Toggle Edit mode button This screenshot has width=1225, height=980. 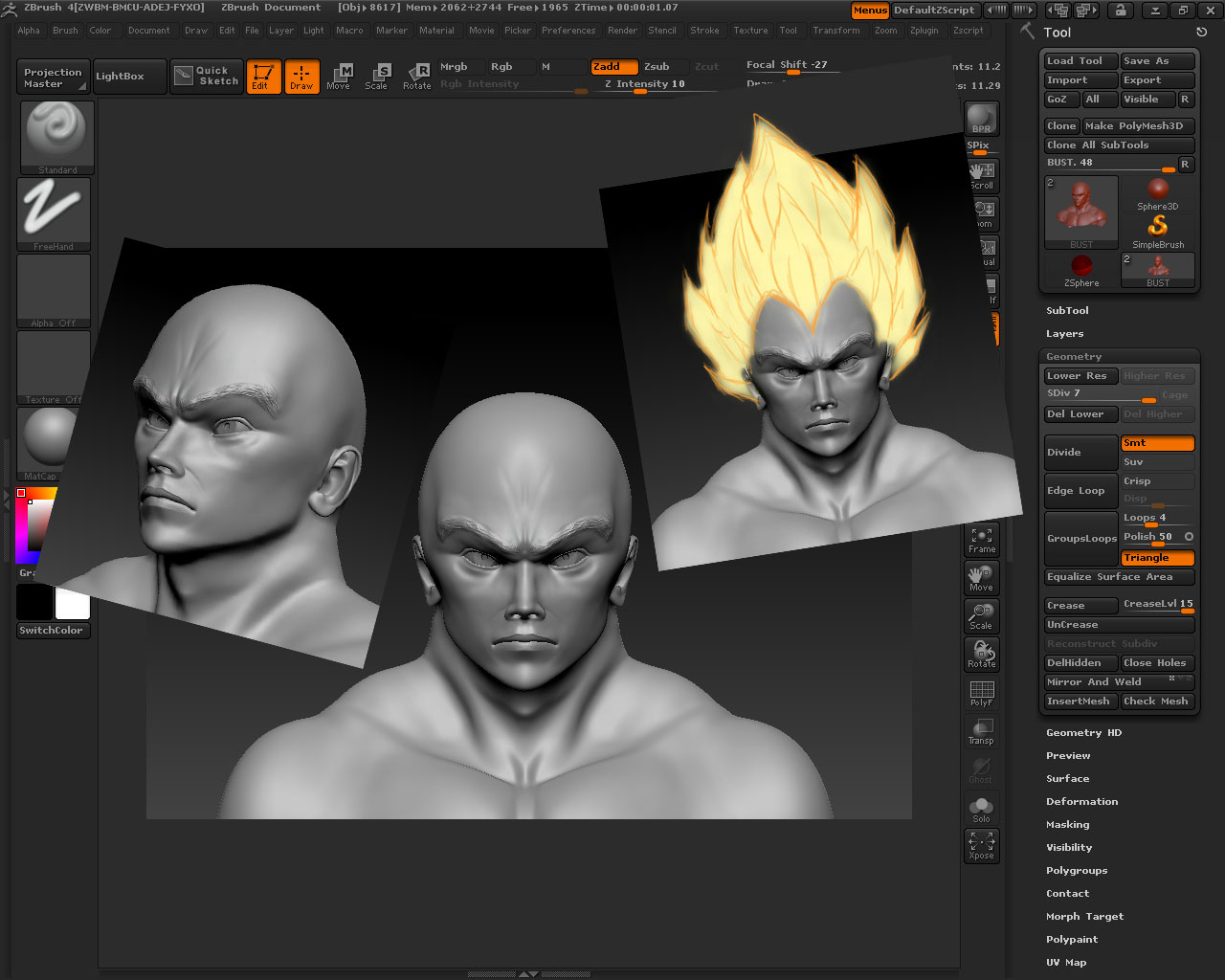(263, 77)
